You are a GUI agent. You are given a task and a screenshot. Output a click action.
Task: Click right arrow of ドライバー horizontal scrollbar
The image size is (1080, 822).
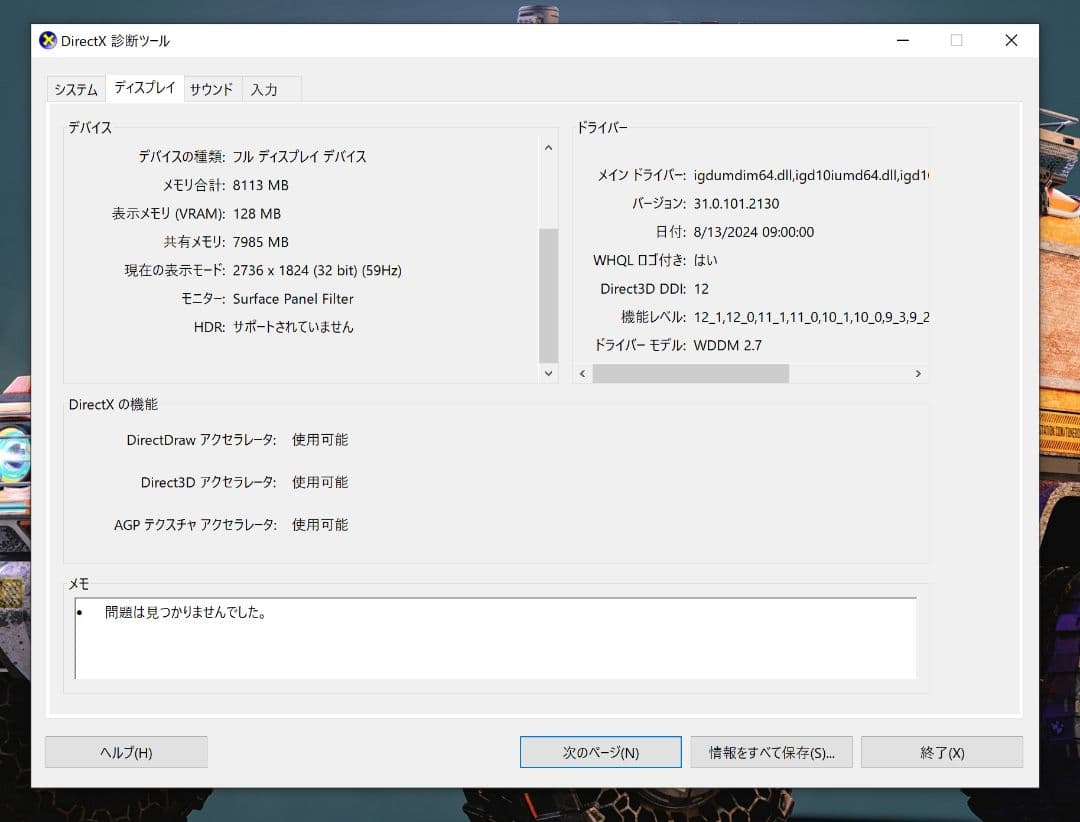918,373
